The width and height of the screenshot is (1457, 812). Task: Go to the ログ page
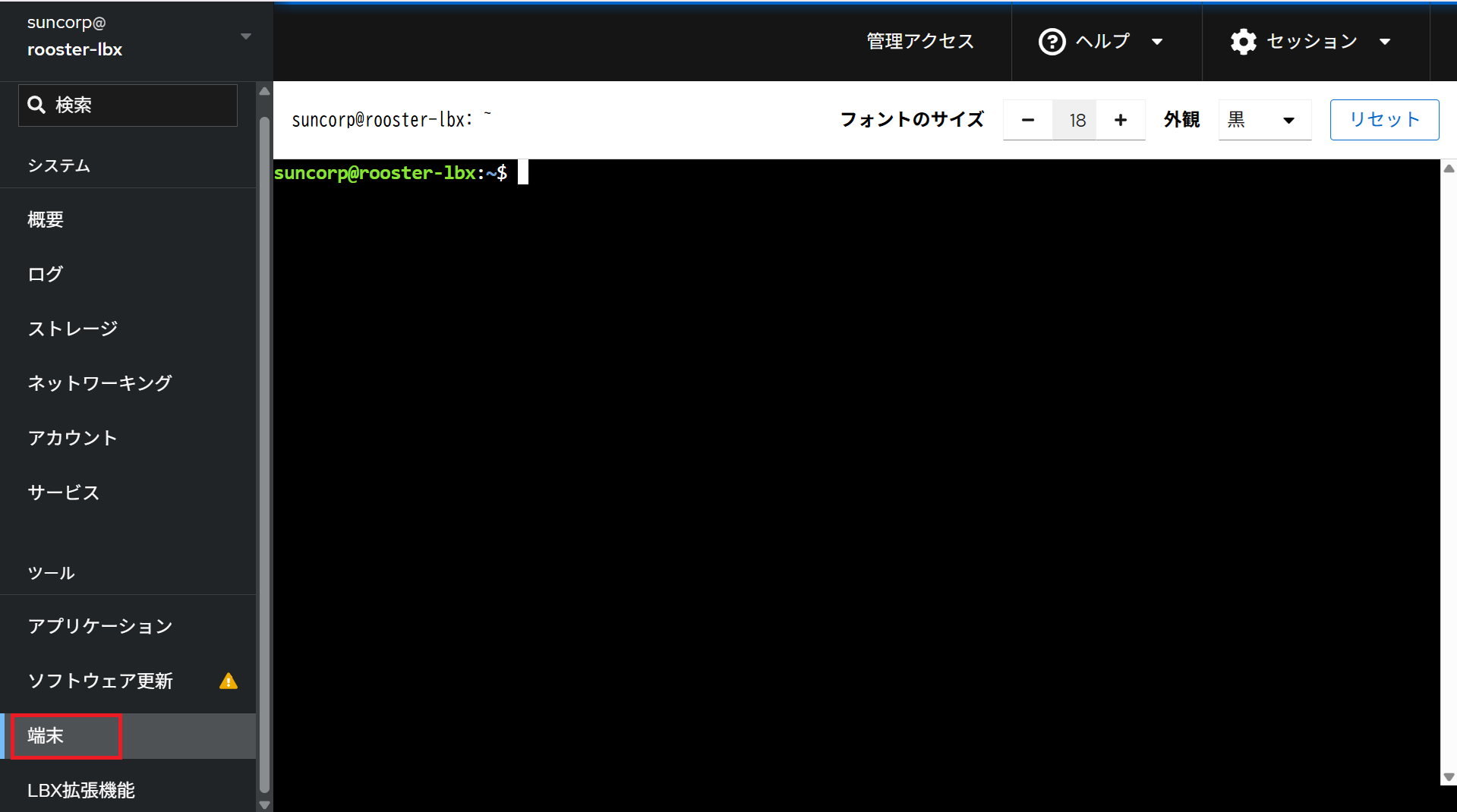46,274
